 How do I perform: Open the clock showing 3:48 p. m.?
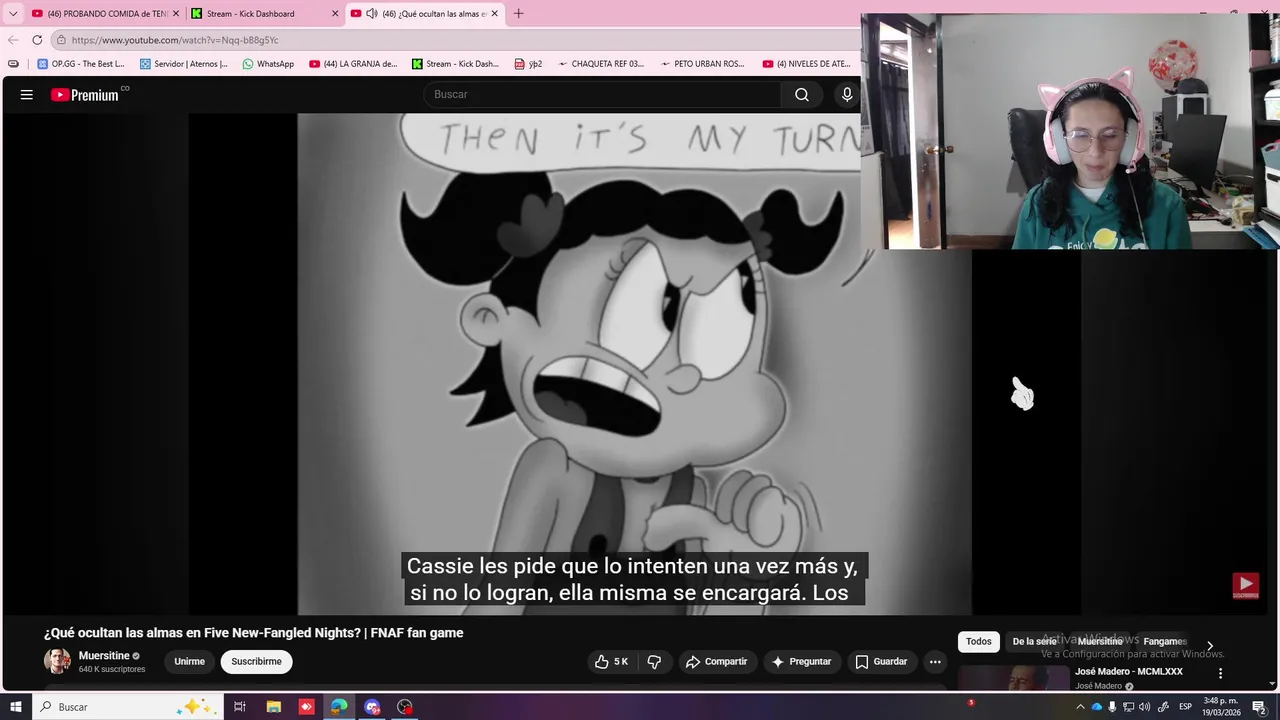point(1222,707)
